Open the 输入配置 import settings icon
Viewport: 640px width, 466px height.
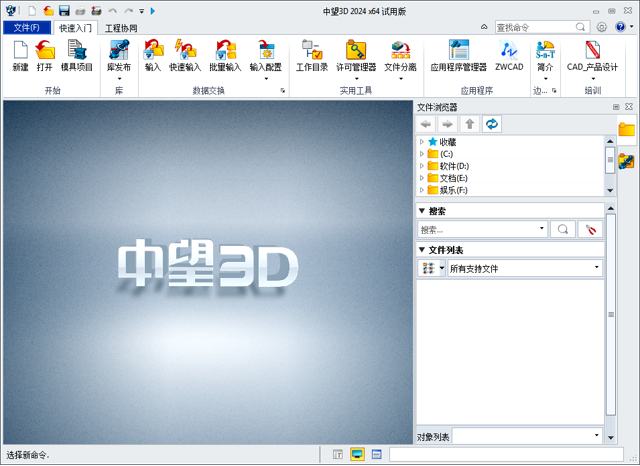(266, 50)
